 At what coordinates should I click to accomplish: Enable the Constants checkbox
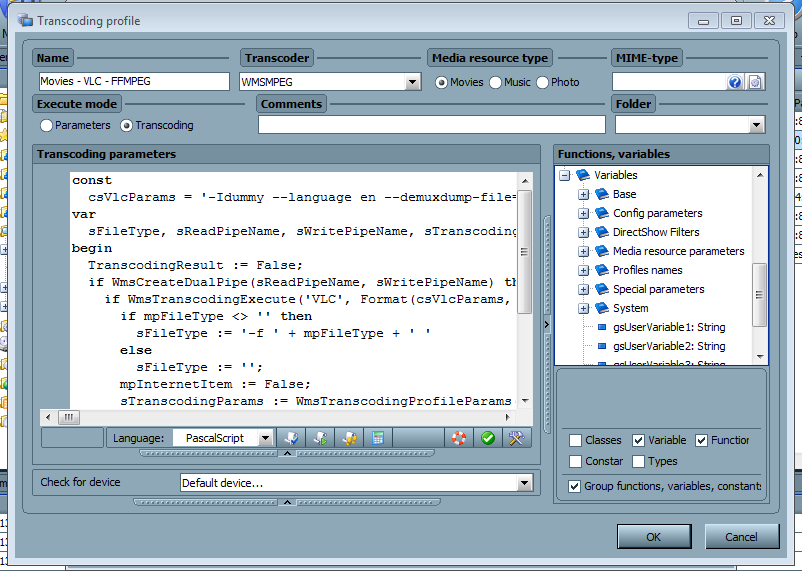[575, 461]
